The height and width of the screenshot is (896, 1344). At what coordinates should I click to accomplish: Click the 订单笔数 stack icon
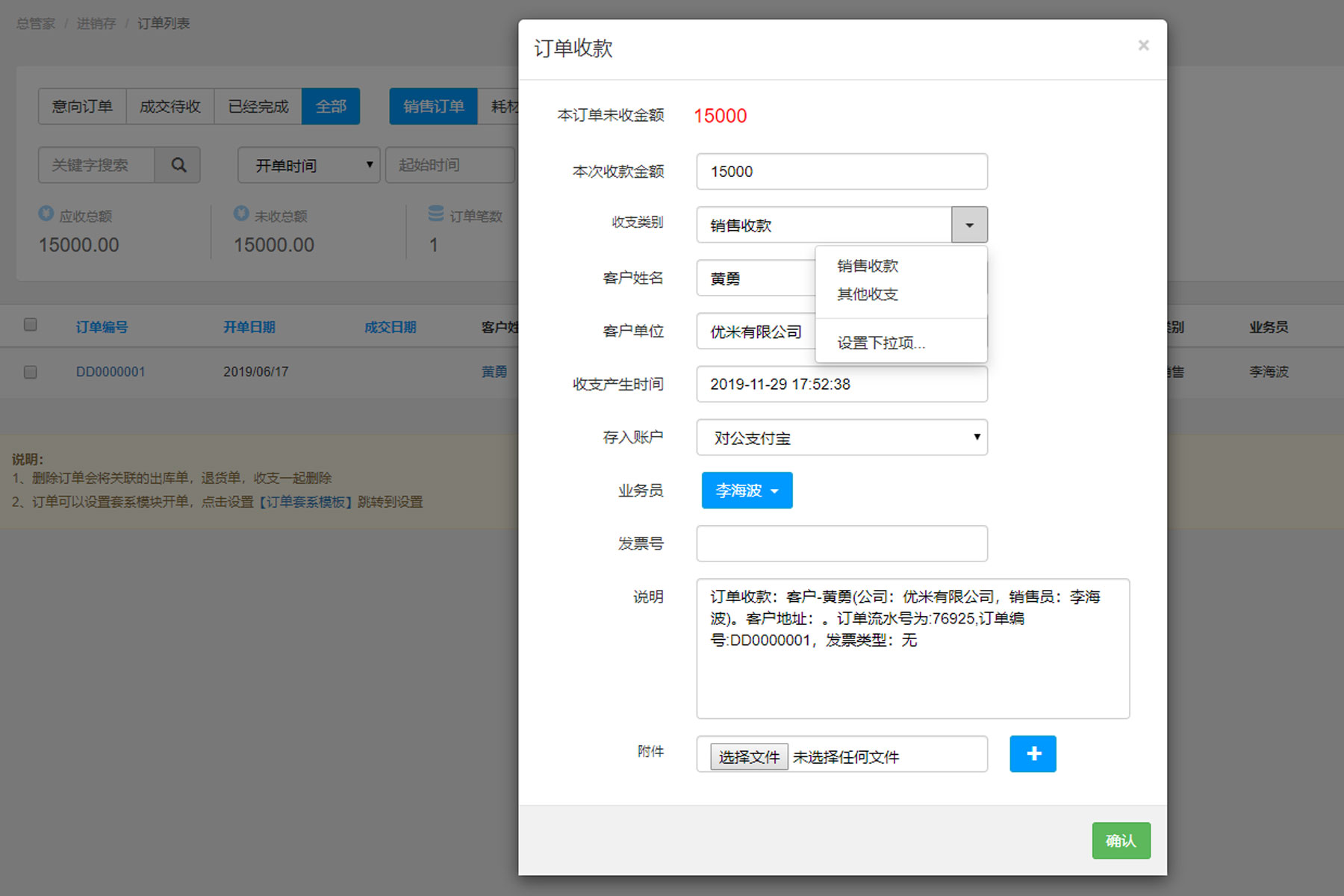(x=436, y=214)
